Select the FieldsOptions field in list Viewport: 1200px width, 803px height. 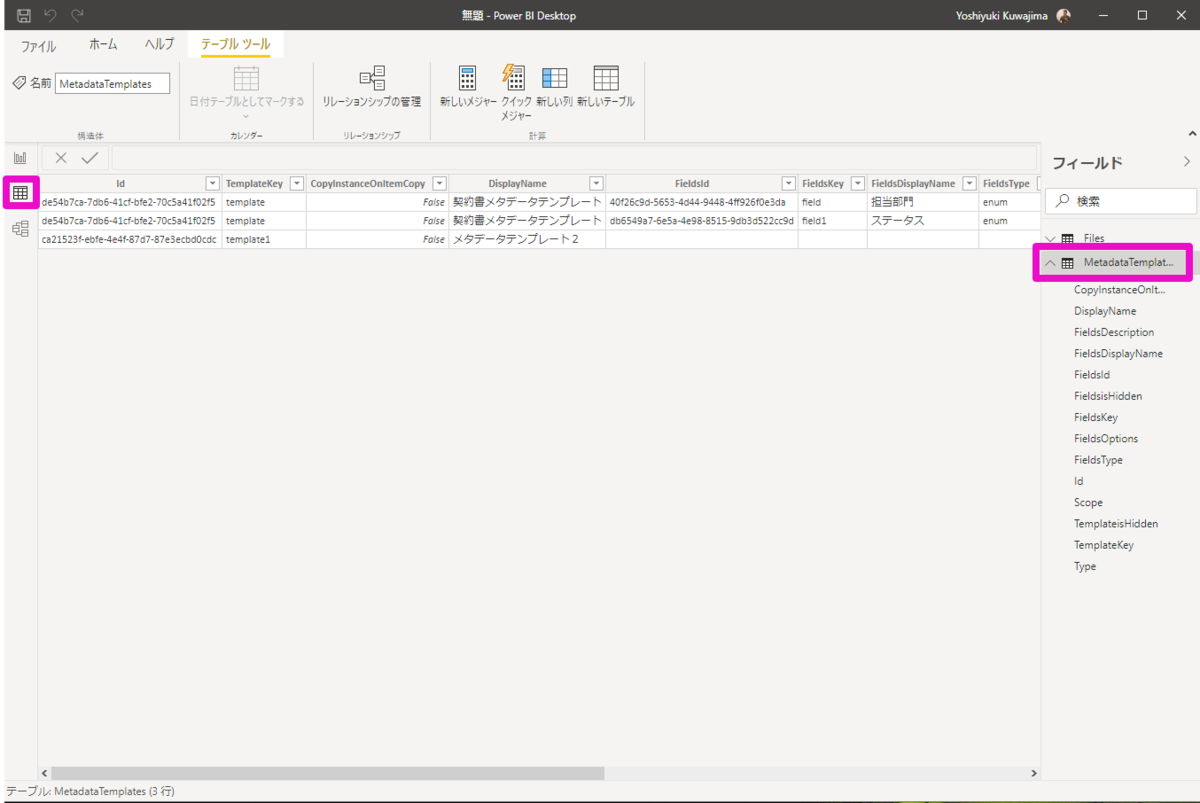pos(1106,439)
